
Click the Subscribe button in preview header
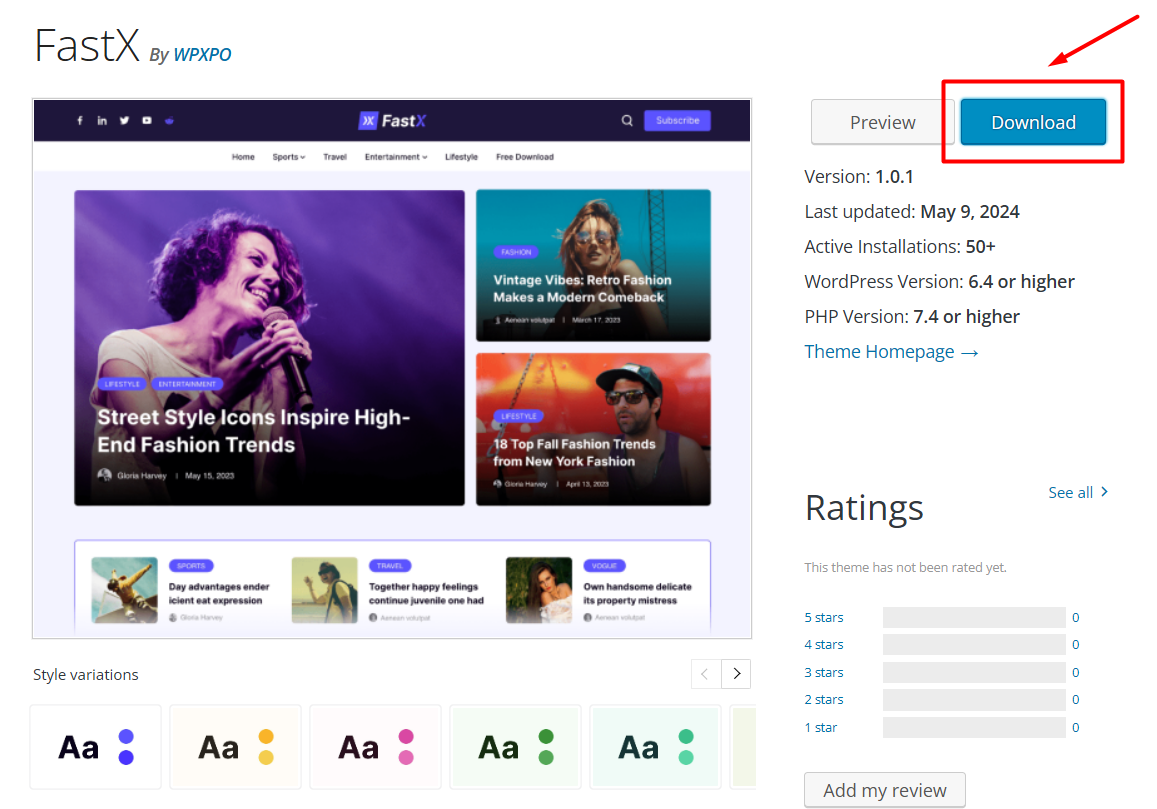(x=677, y=120)
